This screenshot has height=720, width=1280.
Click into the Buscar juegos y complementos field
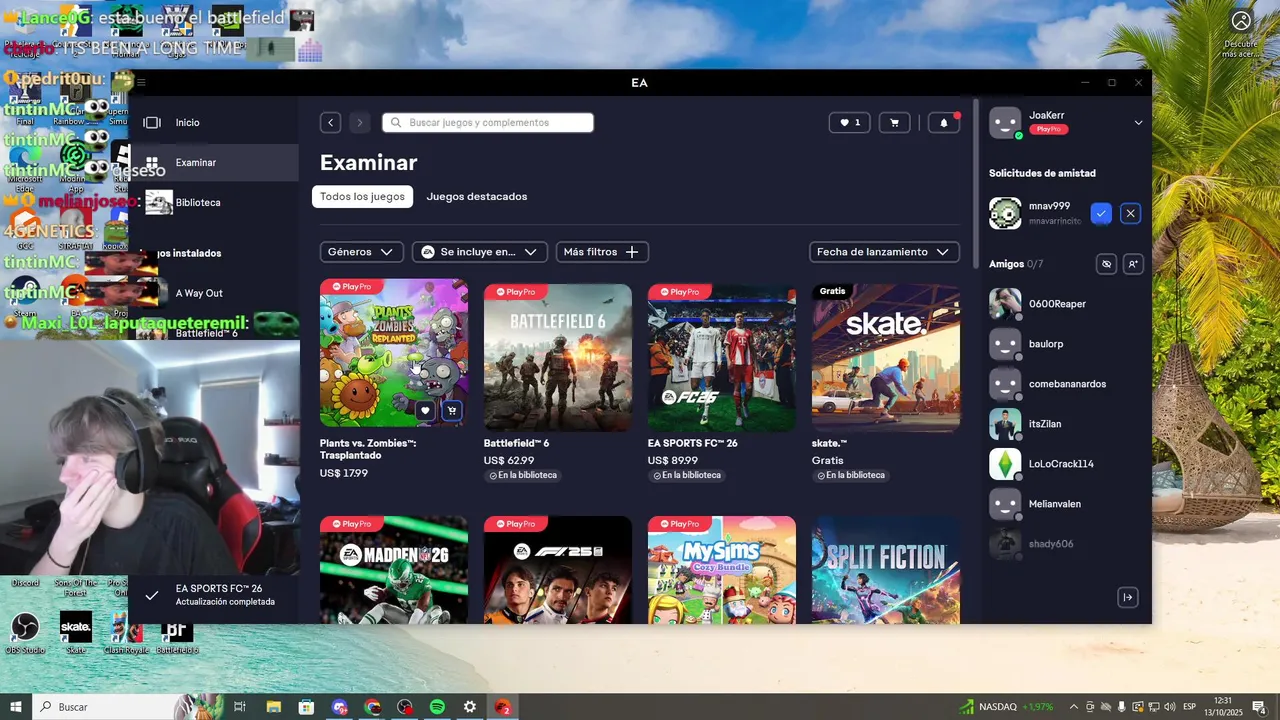488,122
